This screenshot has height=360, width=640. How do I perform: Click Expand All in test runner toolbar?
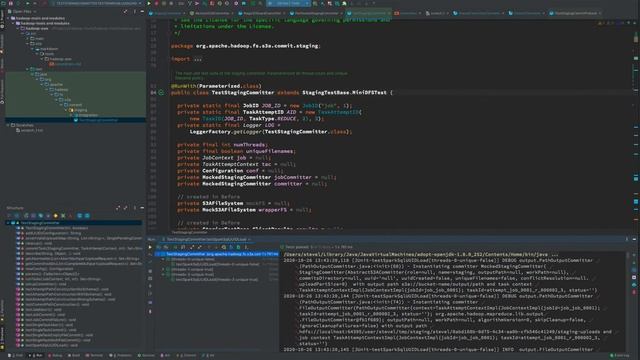click(x=192, y=247)
